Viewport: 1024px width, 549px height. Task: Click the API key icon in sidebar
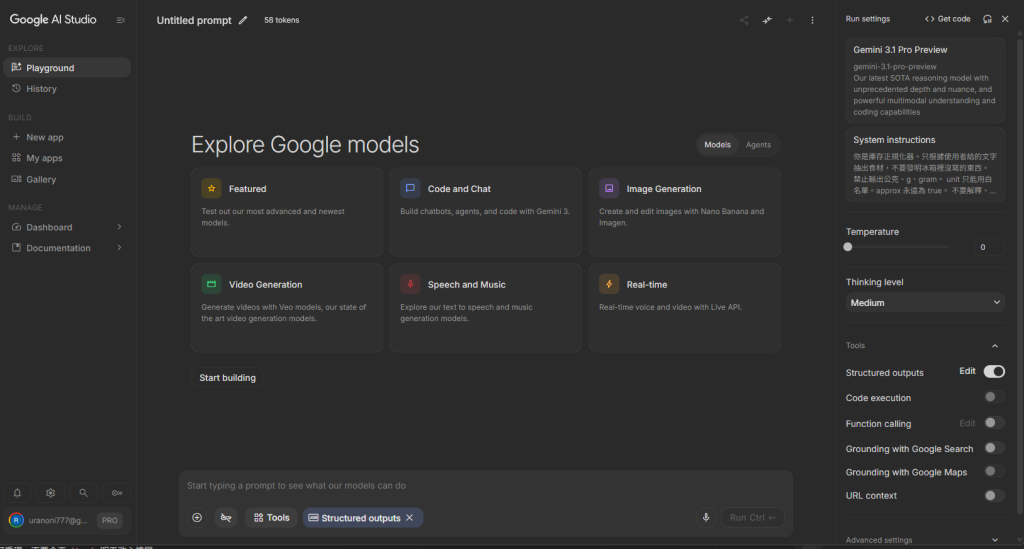click(x=117, y=493)
